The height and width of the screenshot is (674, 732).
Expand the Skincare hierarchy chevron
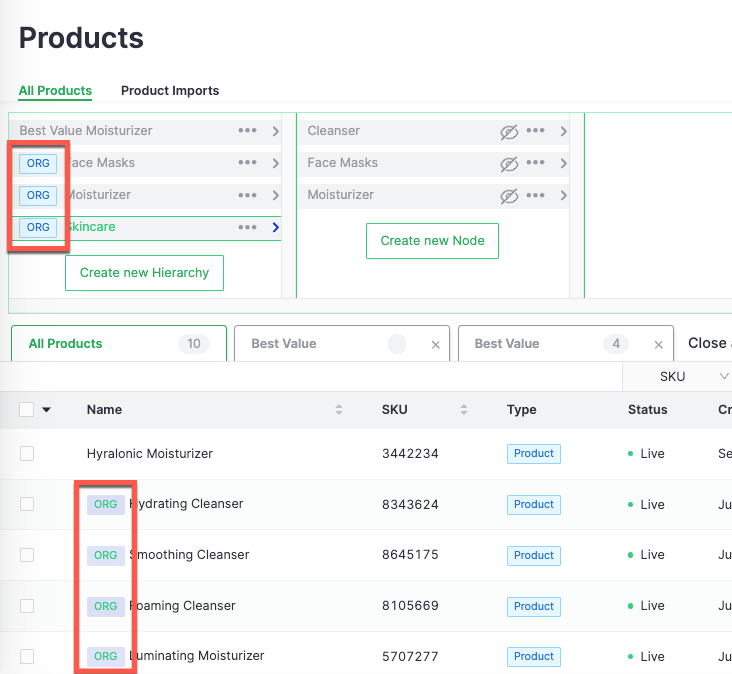[275, 227]
